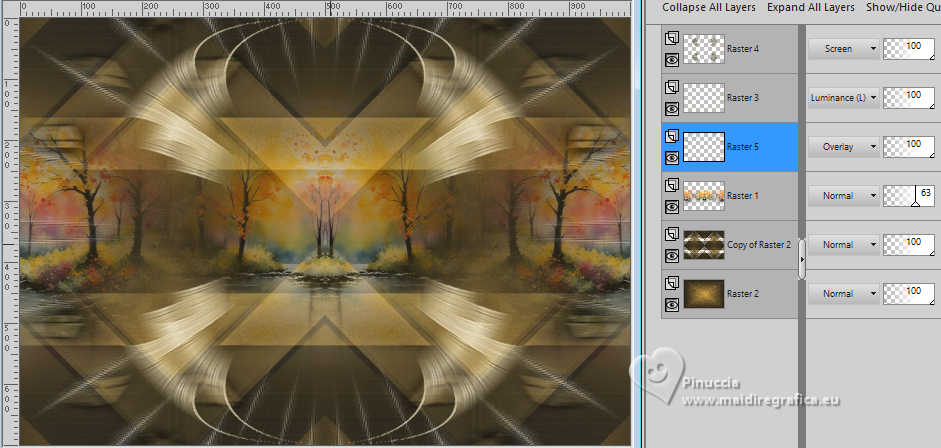Click Raster 4 layer type icon
941x448 pixels.
[672, 38]
